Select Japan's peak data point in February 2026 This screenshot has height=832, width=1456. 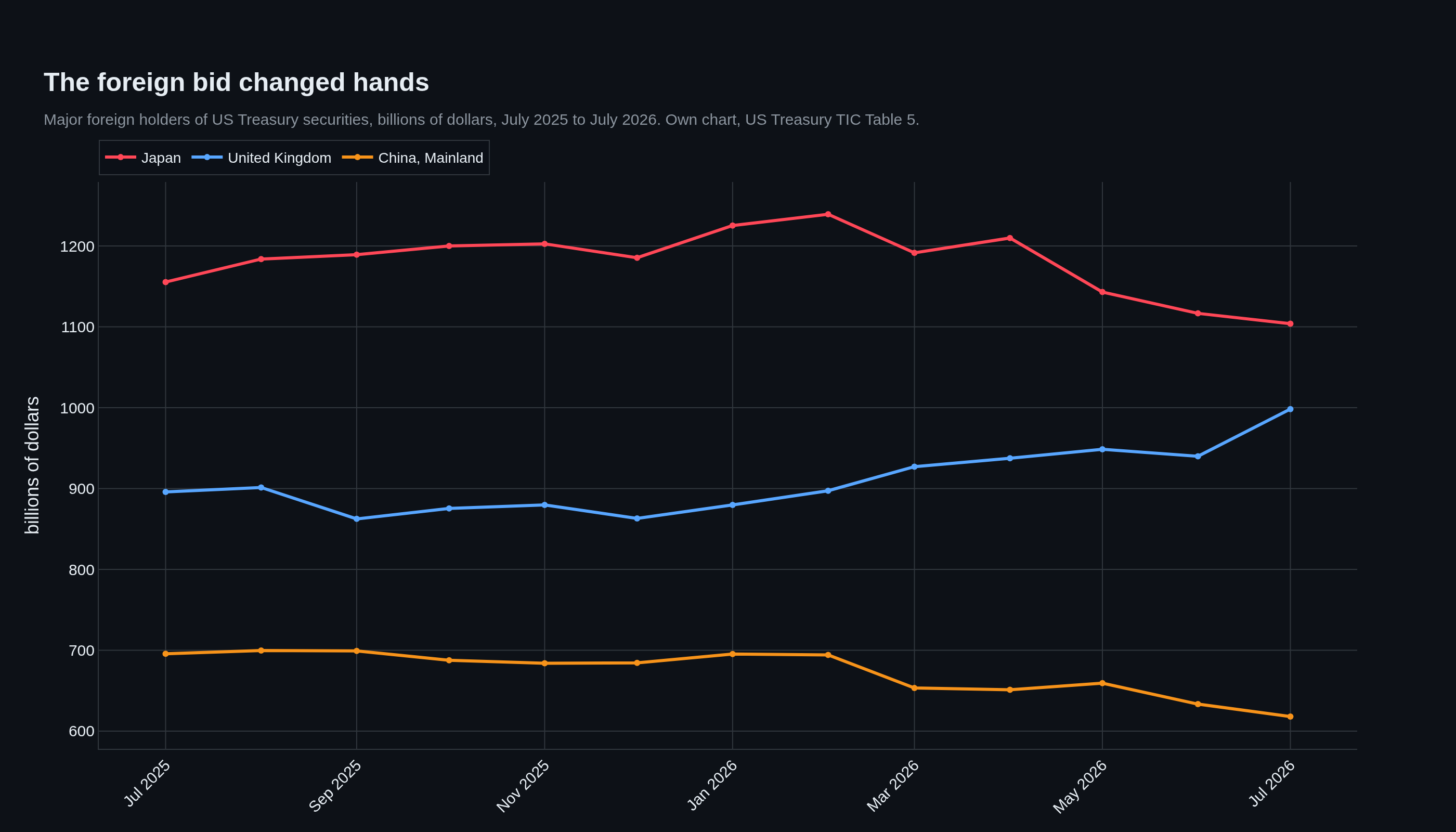[828, 214]
